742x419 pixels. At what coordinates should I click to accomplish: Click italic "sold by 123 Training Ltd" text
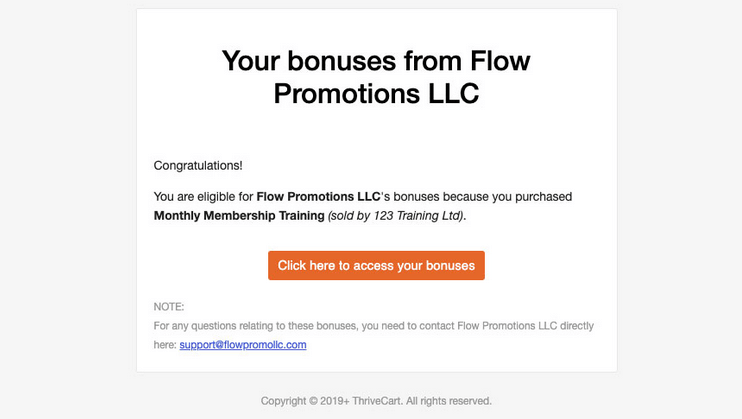pos(395,216)
